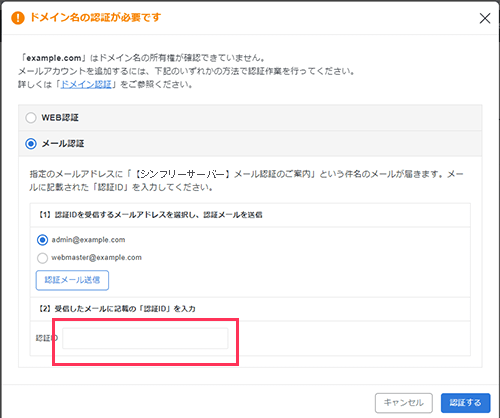This screenshot has width=500, height=418.
Task: Focus the 認証ID input field
Action: 145,338
